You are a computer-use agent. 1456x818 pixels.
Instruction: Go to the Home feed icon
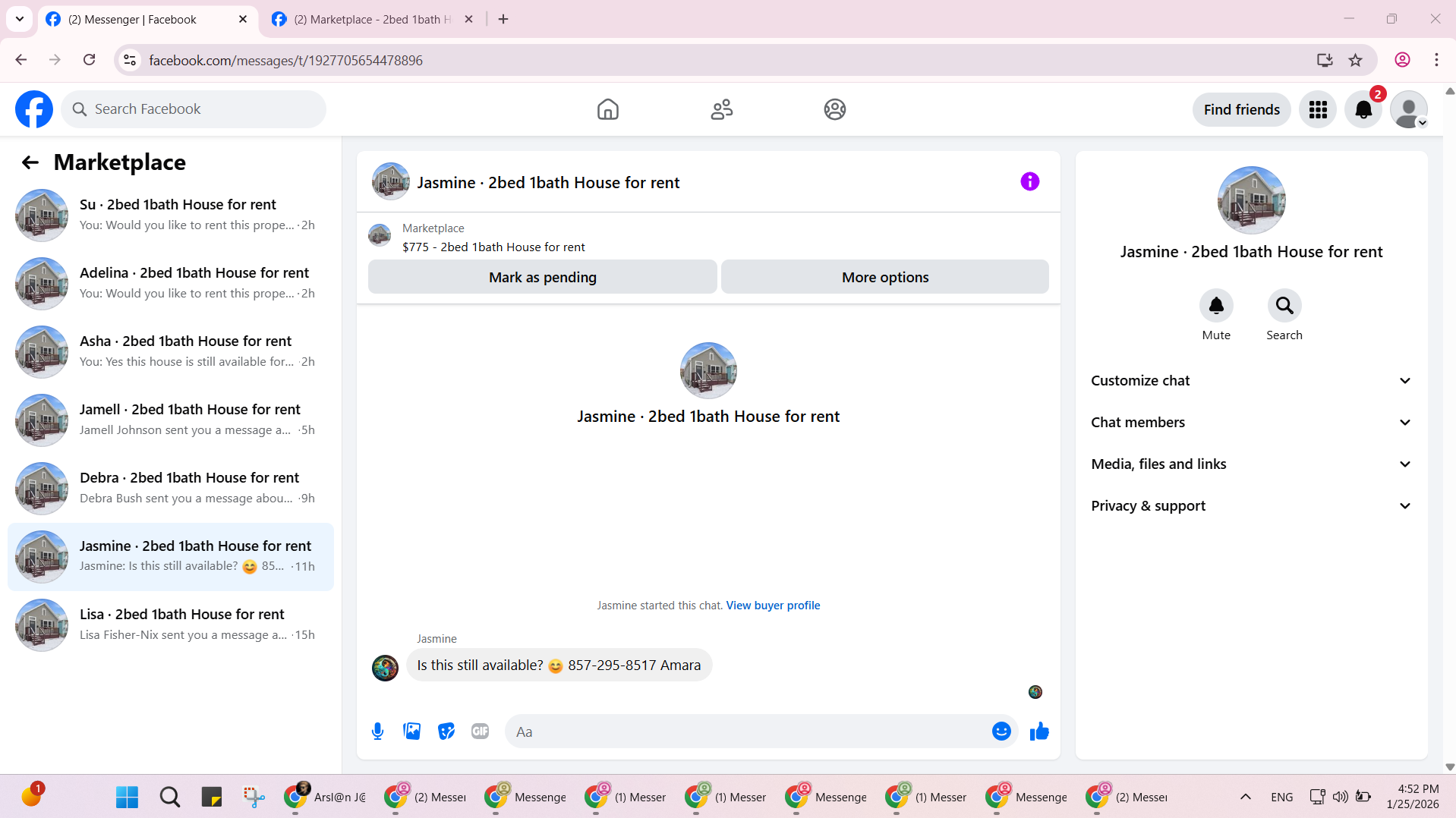point(608,109)
